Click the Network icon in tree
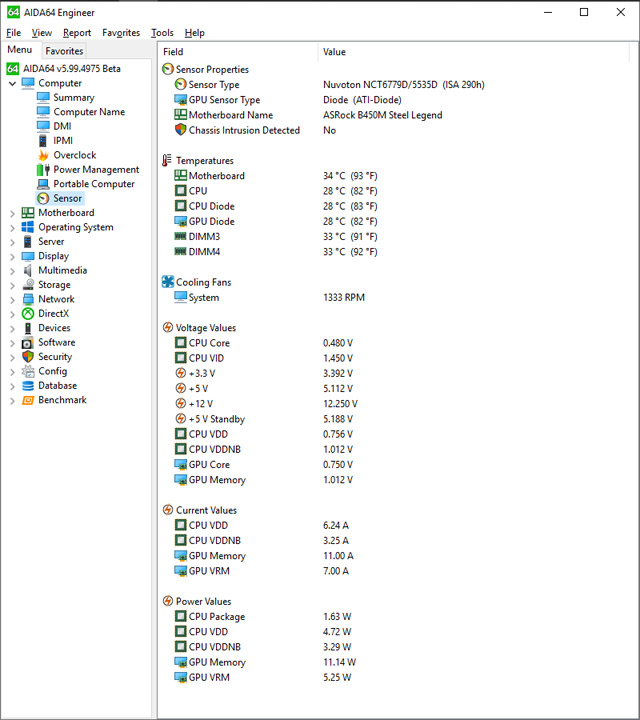The width and height of the screenshot is (640, 720). pos(28,299)
